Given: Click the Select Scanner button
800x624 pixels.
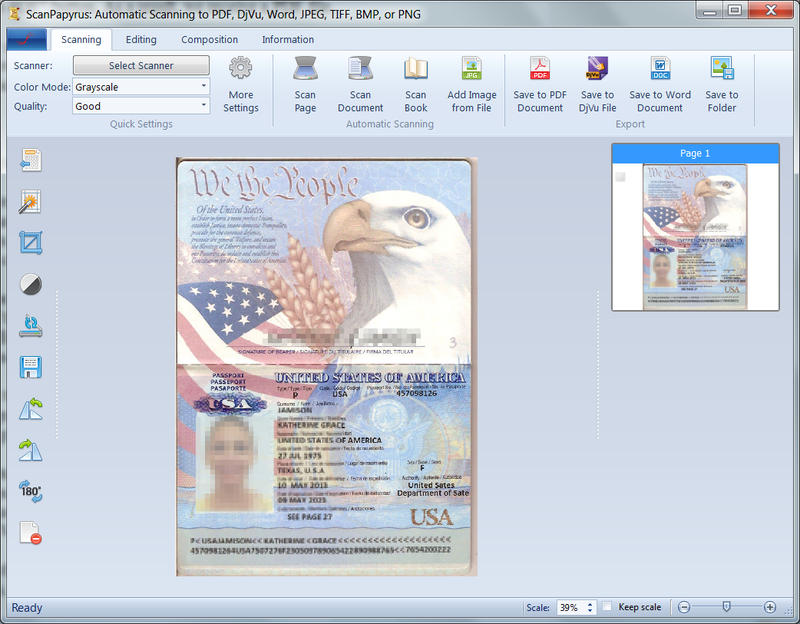Looking at the screenshot, I should point(141,65).
